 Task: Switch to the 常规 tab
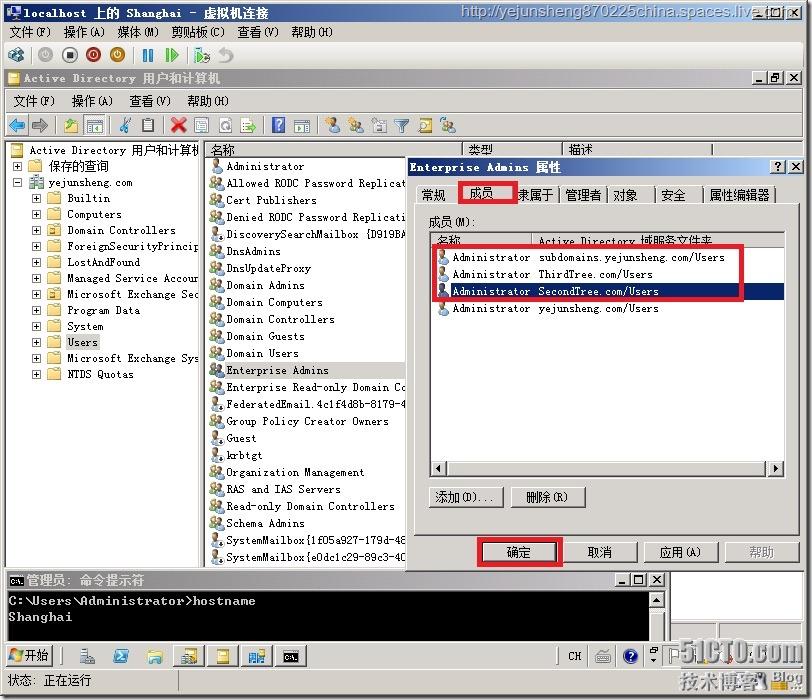point(433,195)
